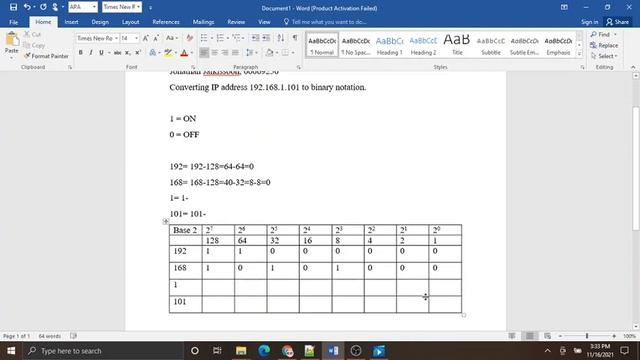Switch to the Layout tab
Viewport: 640px width, 360px height.
[131, 22]
